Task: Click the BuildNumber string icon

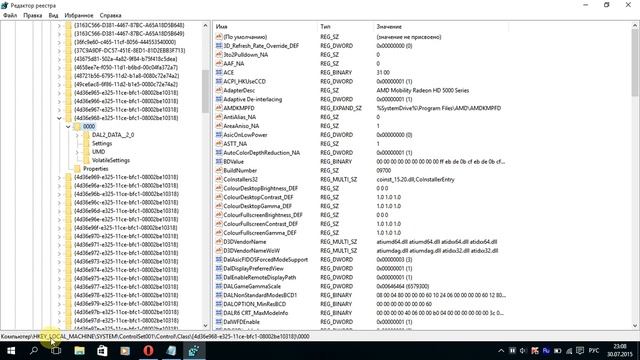Action: [x=219, y=171]
